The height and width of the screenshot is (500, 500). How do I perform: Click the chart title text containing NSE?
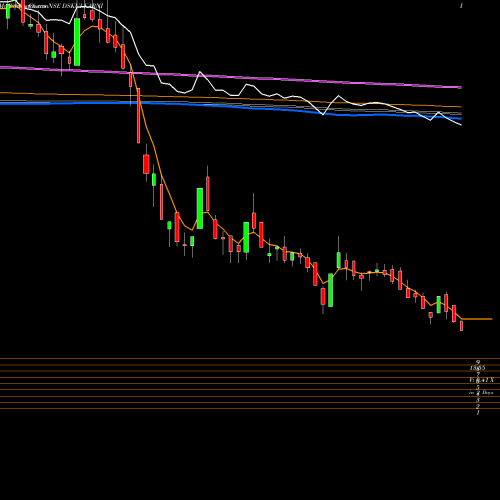[52, 6]
